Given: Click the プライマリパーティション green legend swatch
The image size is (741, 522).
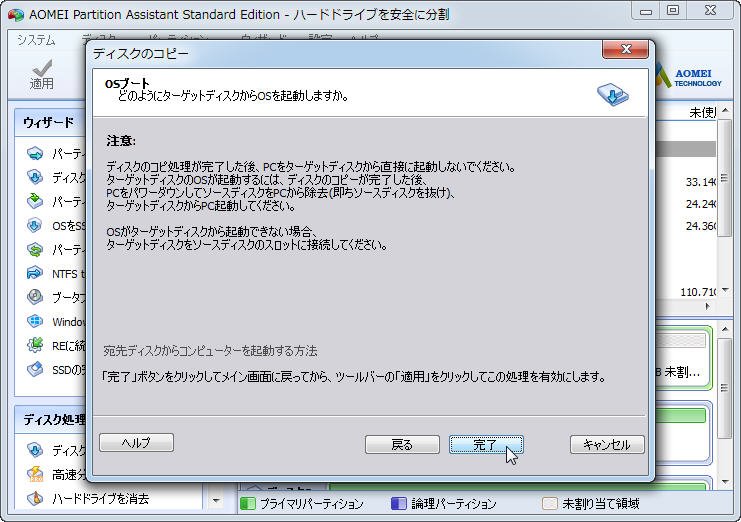Looking at the screenshot, I should pos(248,504).
